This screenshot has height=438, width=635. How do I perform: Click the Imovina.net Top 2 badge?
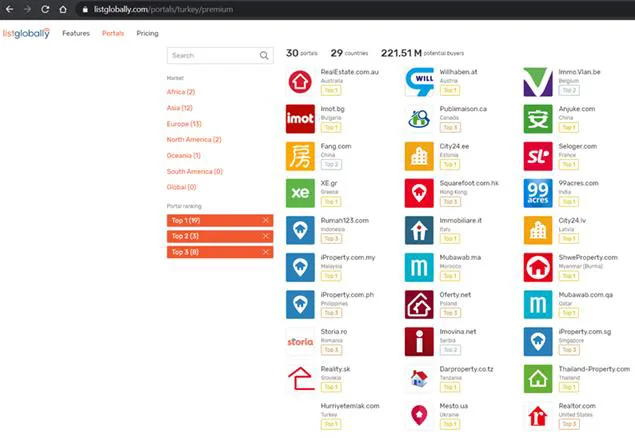(450, 350)
